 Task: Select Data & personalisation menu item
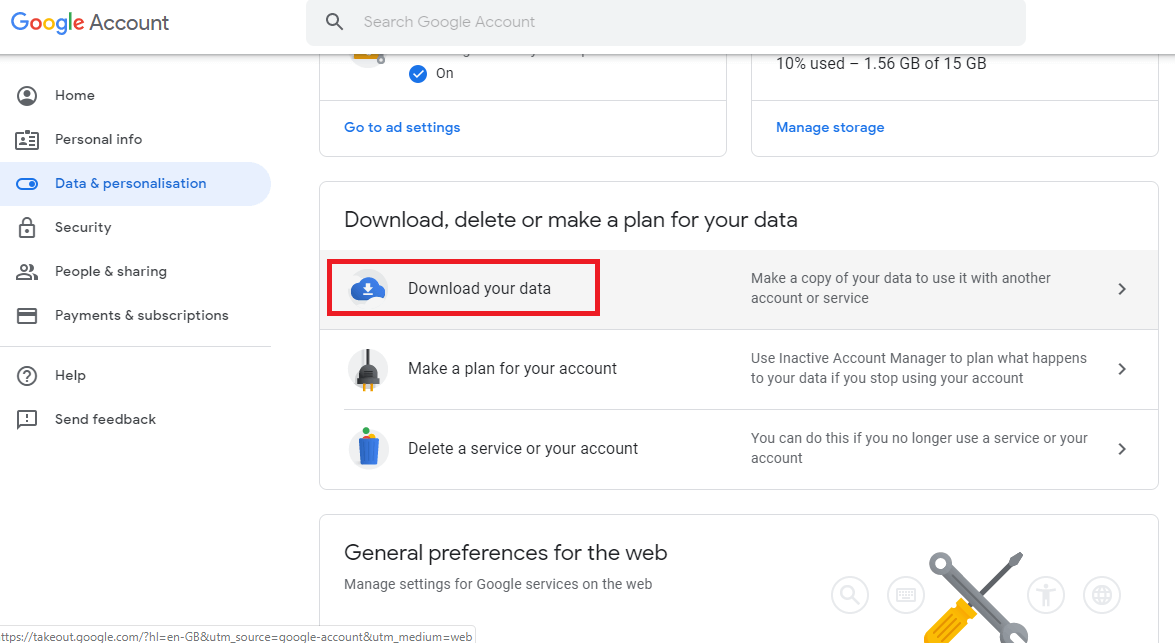pyautogui.click(x=135, y=184)
